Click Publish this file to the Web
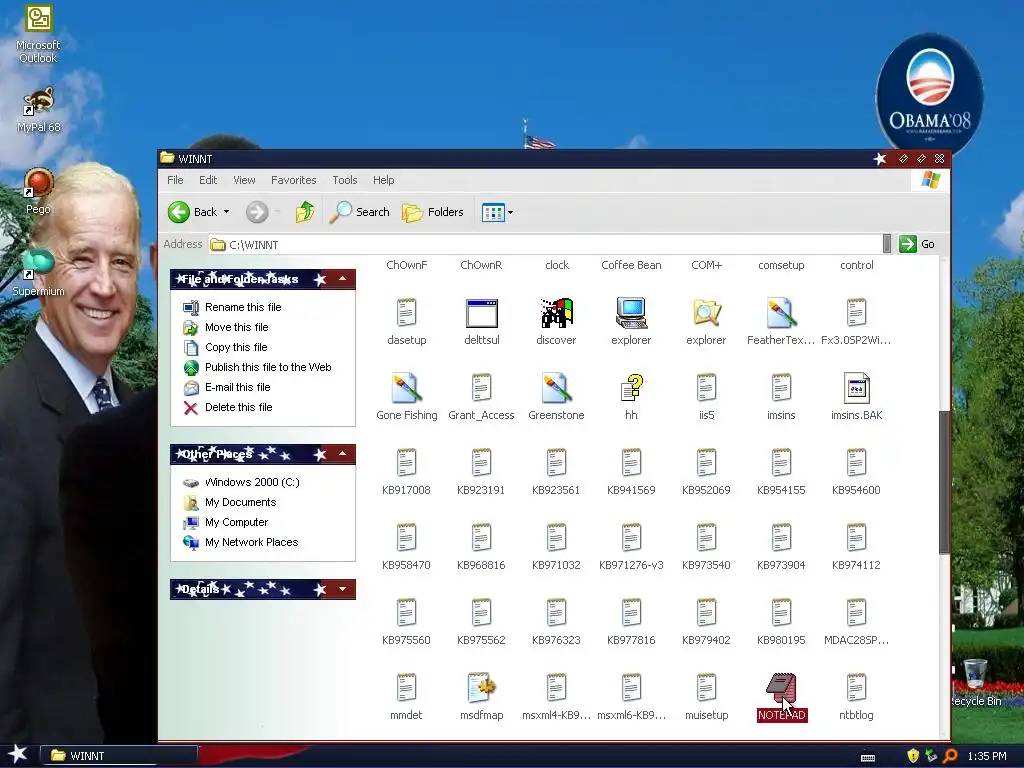The height and width of the screenshot is (768, 1024). point(257,367)
